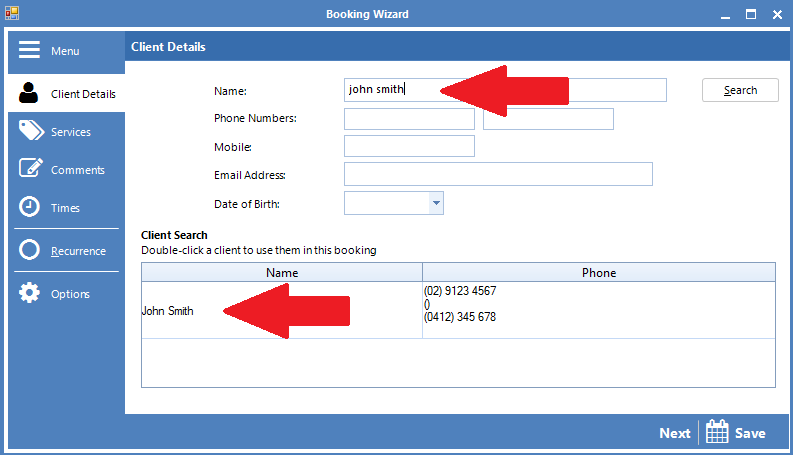Select the second Phone Numbers field
The height and width of the screenshot is (455, 793).
(x=548, y=119)
